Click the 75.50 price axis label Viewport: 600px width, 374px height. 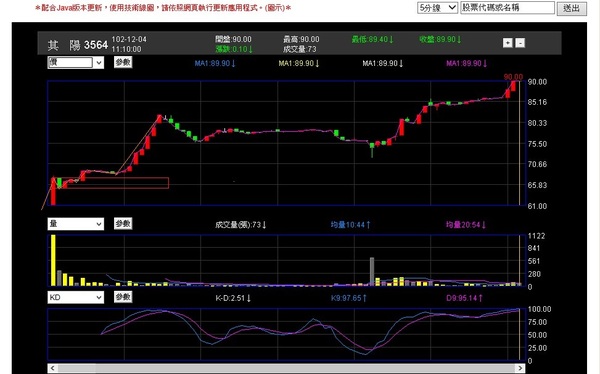point(537,144)
